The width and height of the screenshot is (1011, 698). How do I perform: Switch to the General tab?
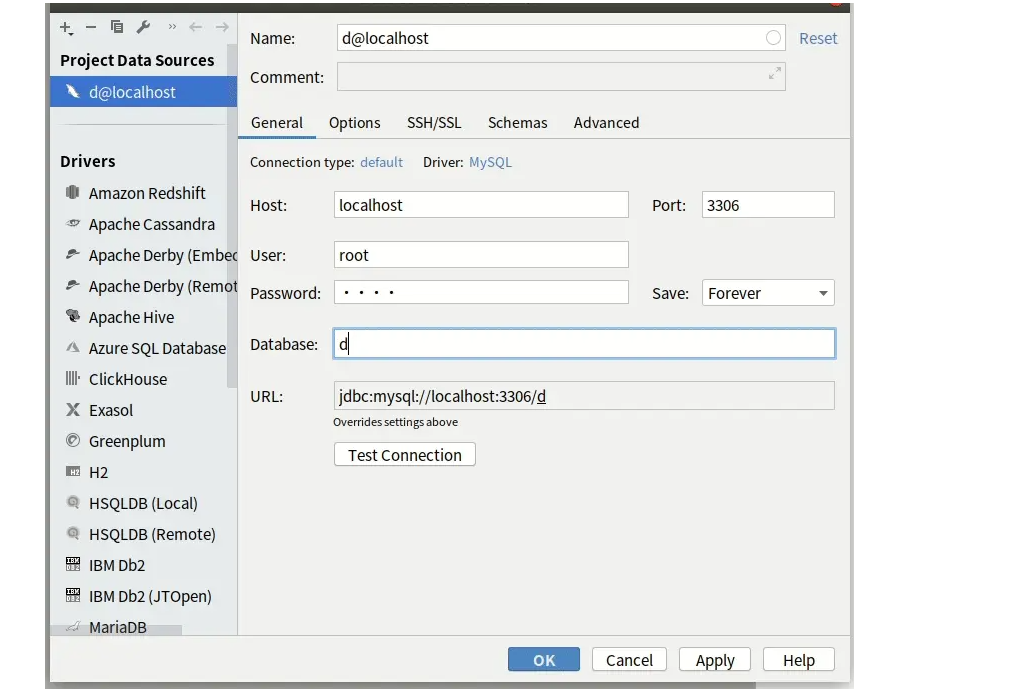277,122
